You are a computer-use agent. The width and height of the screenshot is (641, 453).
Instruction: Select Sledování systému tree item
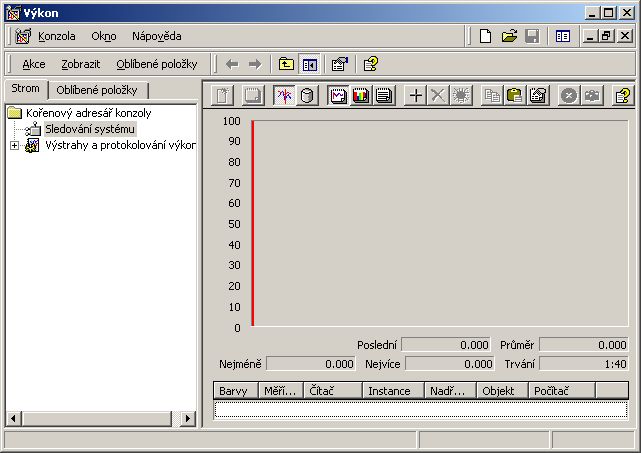point(90,129)
